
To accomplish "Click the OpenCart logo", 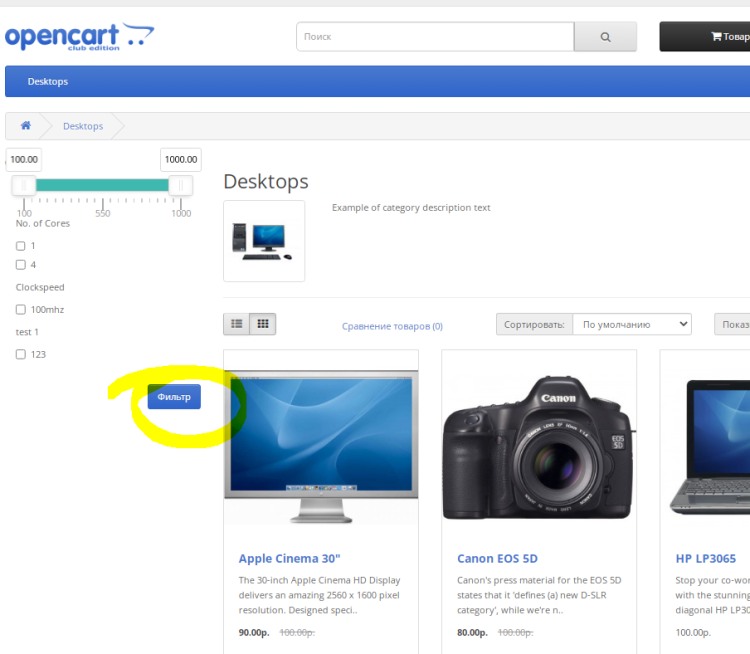I will tap(80, 37).
